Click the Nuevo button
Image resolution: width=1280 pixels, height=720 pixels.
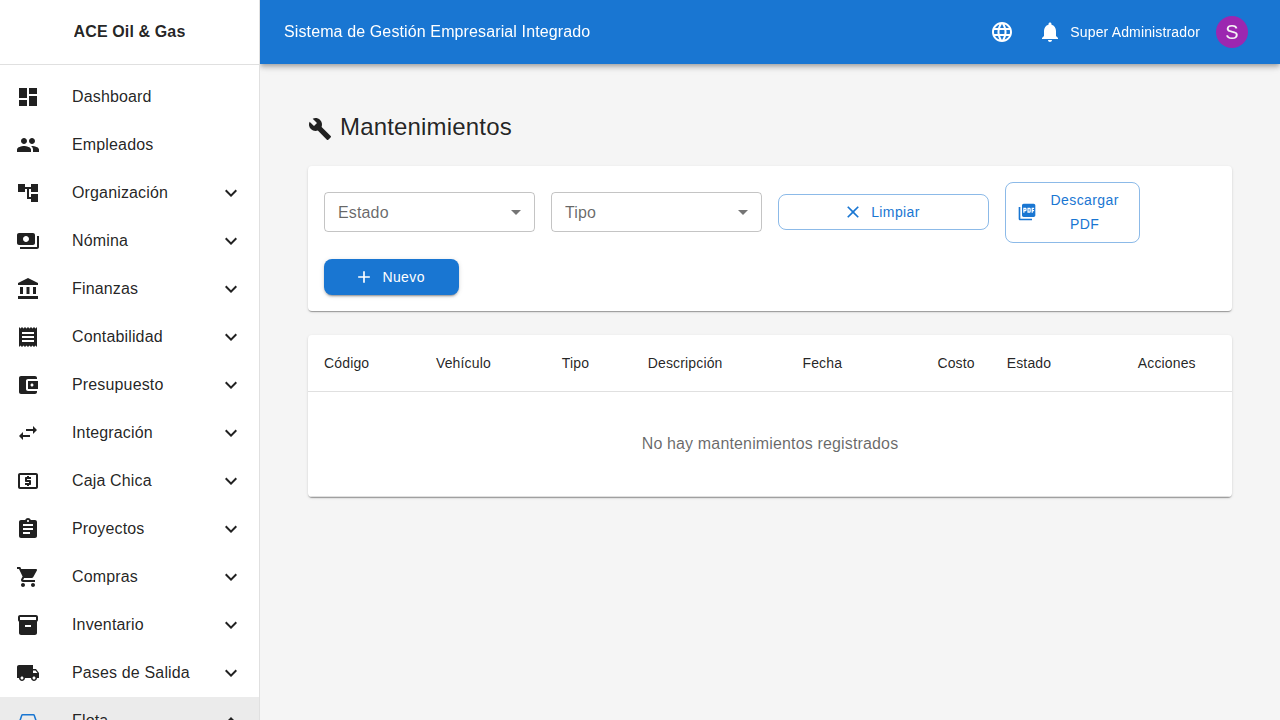(x=391, y=277)
